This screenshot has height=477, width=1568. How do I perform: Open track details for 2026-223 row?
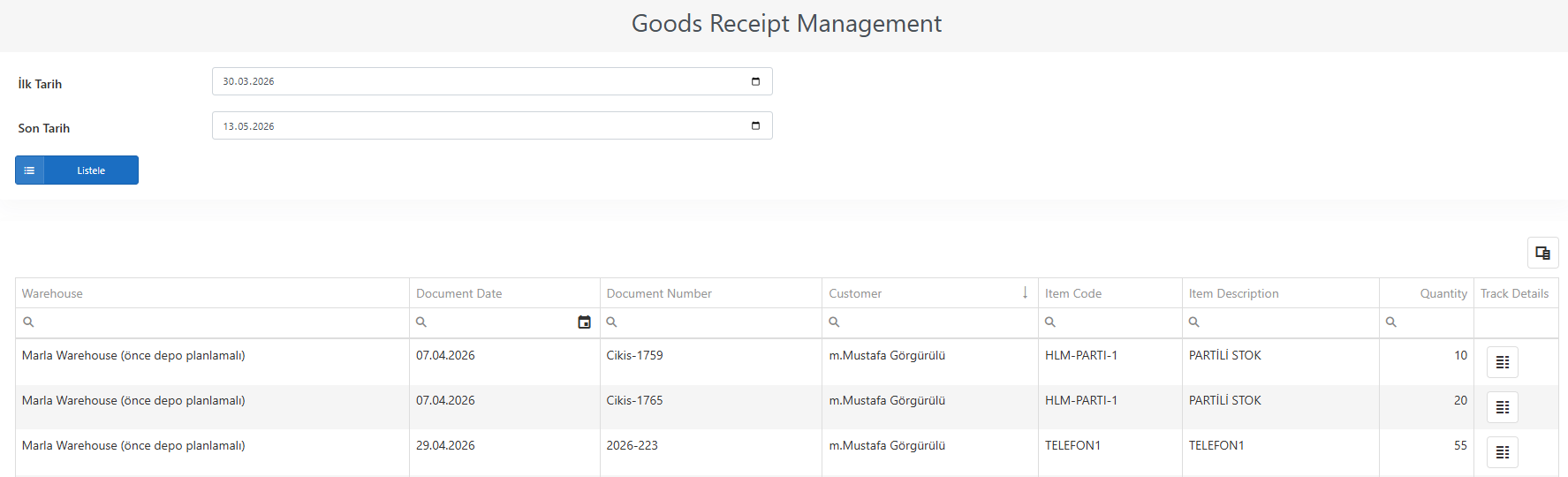pyautogui.click(x=1502, y=452)
